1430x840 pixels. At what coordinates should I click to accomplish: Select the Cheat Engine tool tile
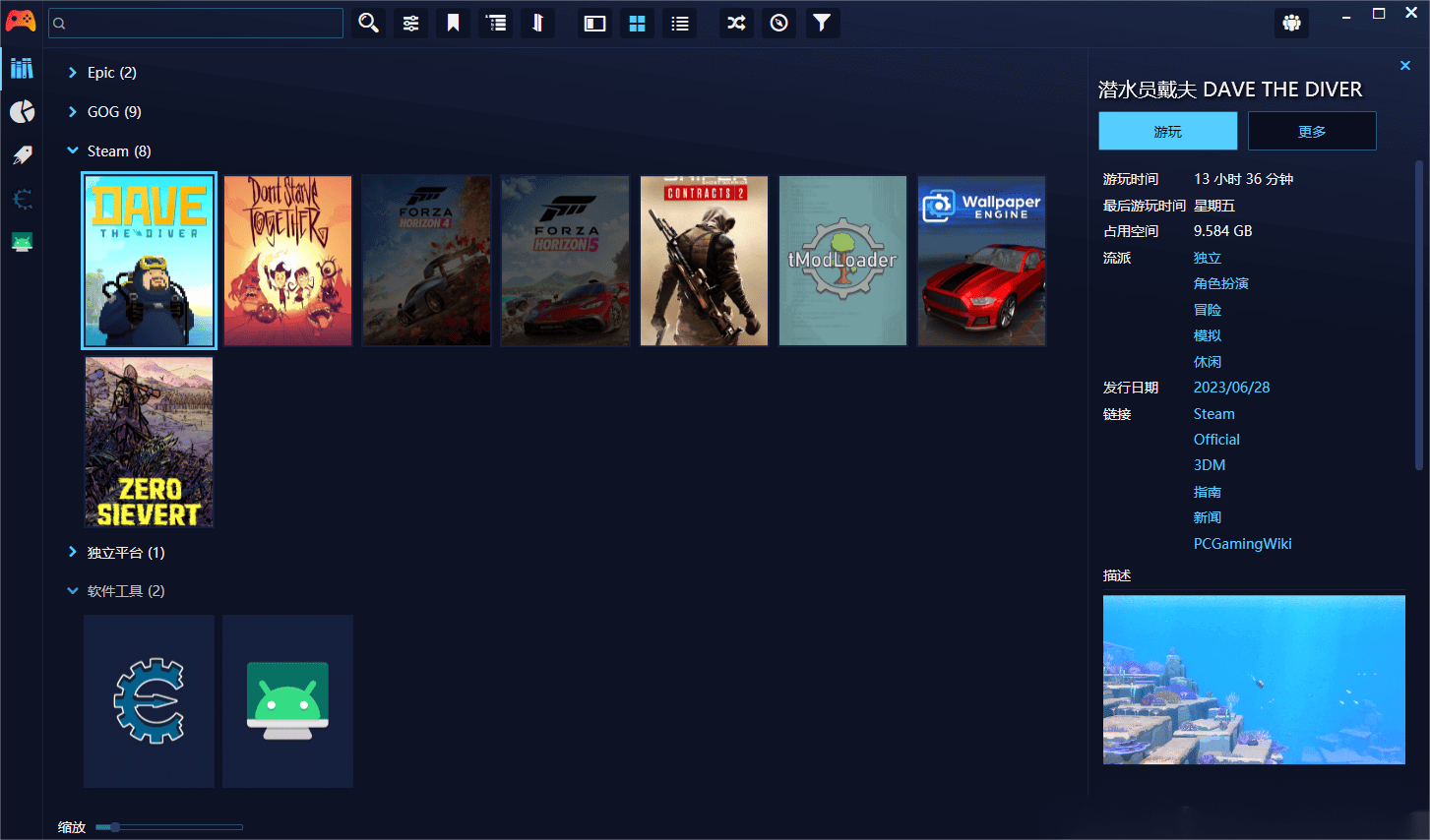click(149, 701)
